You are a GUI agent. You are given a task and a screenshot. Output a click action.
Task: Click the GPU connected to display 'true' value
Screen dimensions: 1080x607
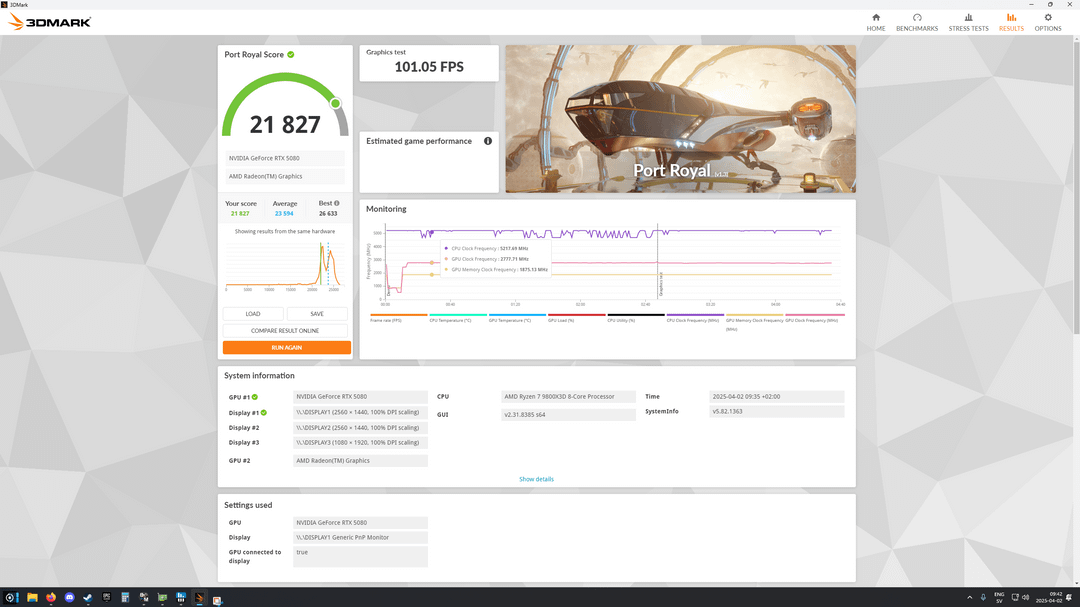360,556
